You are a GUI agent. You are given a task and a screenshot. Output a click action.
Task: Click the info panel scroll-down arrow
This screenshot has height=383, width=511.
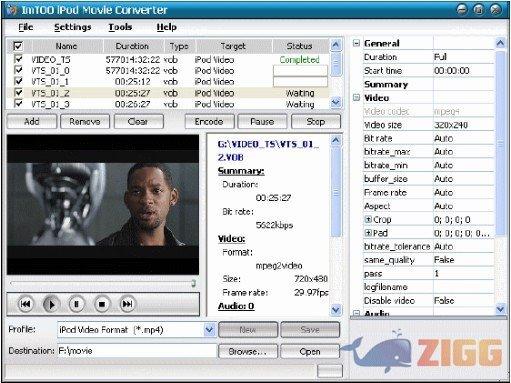(x=336, y=310)
